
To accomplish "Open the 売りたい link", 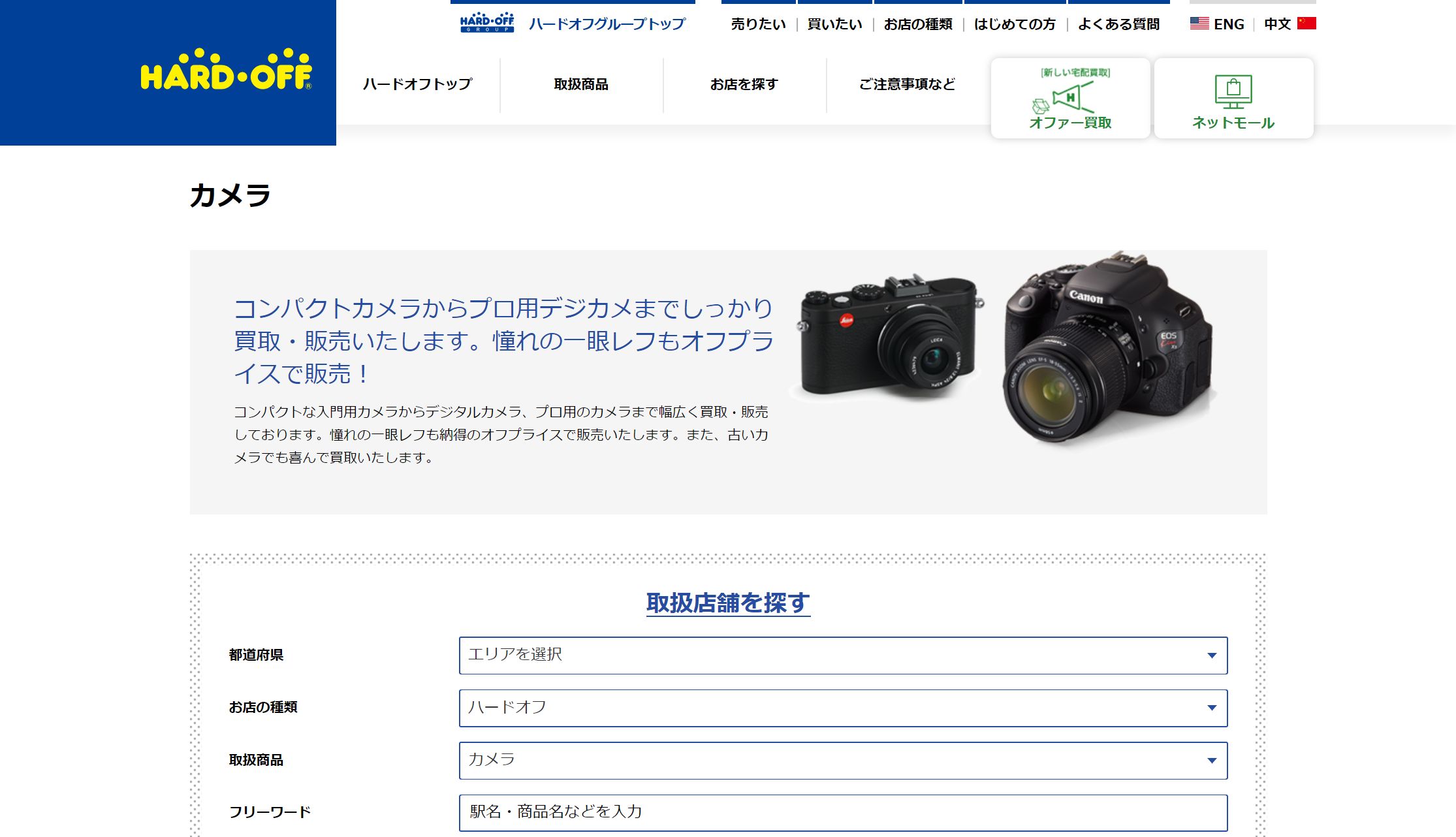I will click(x=758, y=24).
